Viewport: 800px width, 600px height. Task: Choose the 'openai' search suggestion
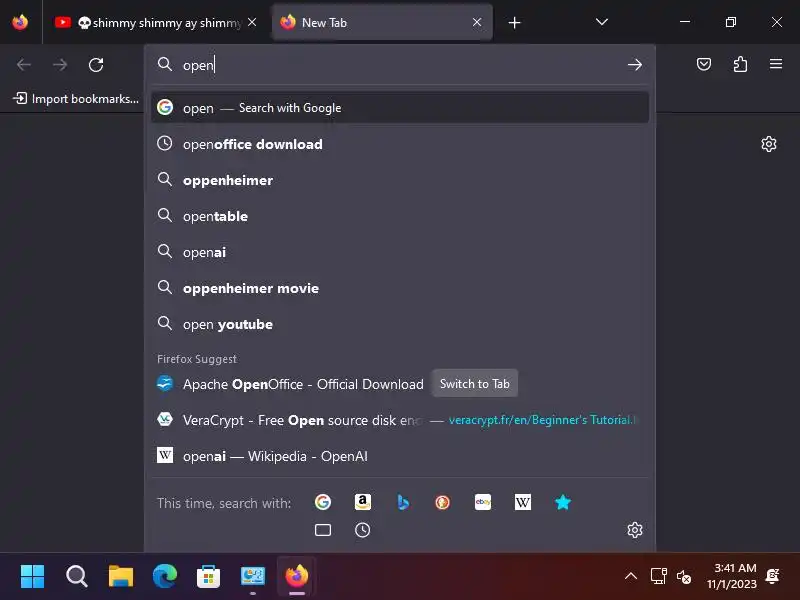pos(400,252)
